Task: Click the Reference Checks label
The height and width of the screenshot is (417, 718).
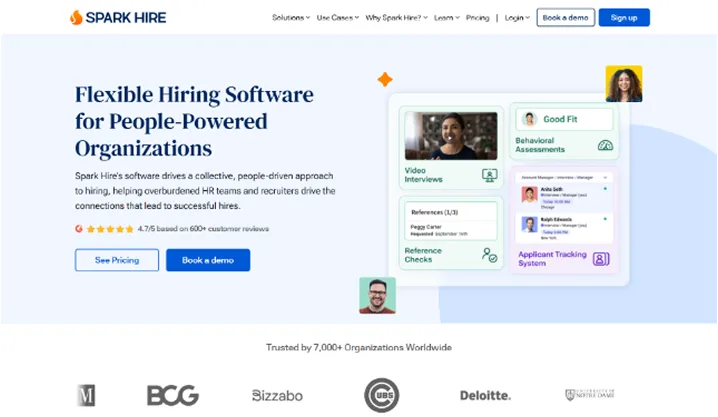Action: 423,255
